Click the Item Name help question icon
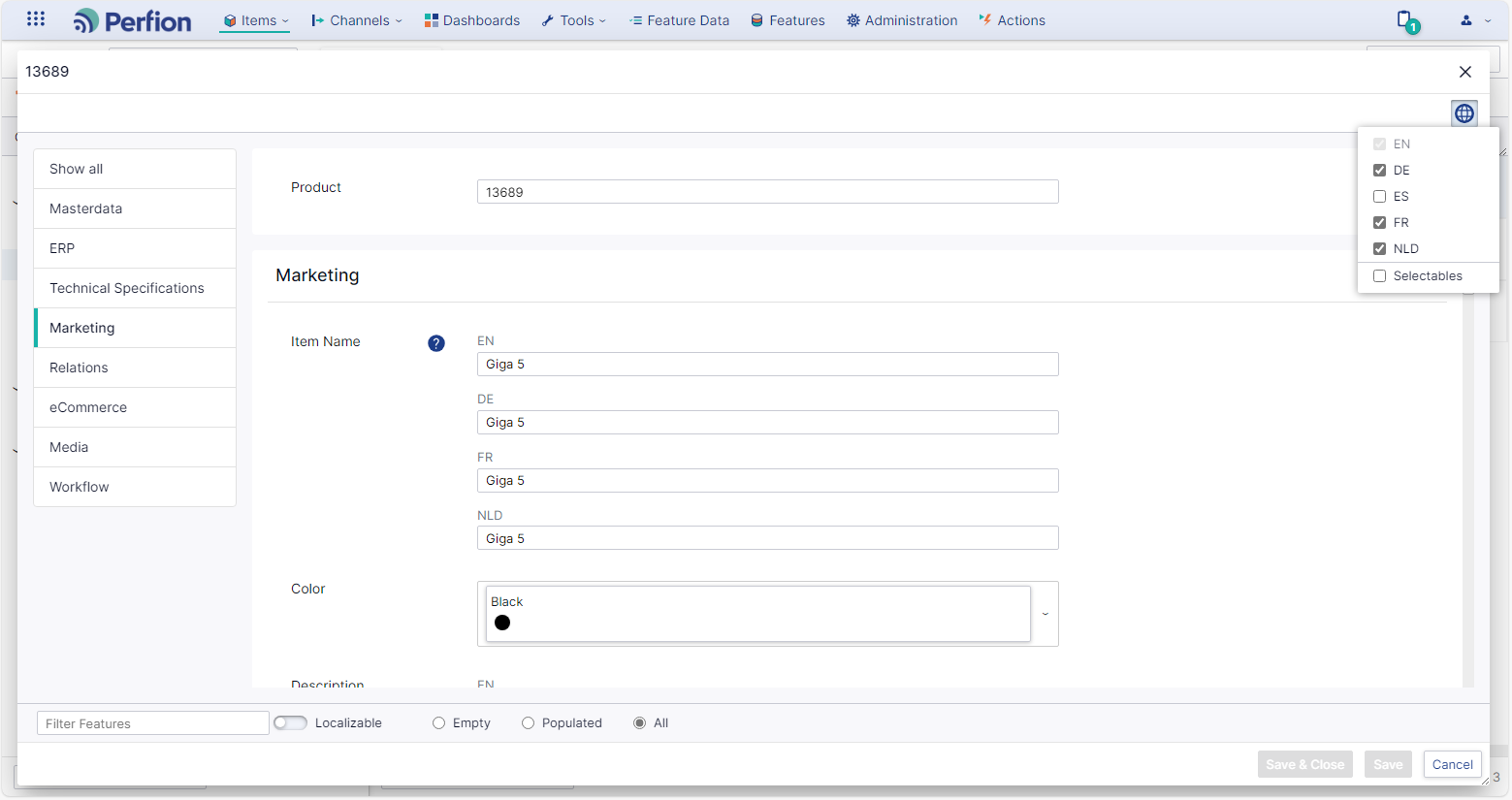This screenshot has width=1512, height=800. coord(436,343)
